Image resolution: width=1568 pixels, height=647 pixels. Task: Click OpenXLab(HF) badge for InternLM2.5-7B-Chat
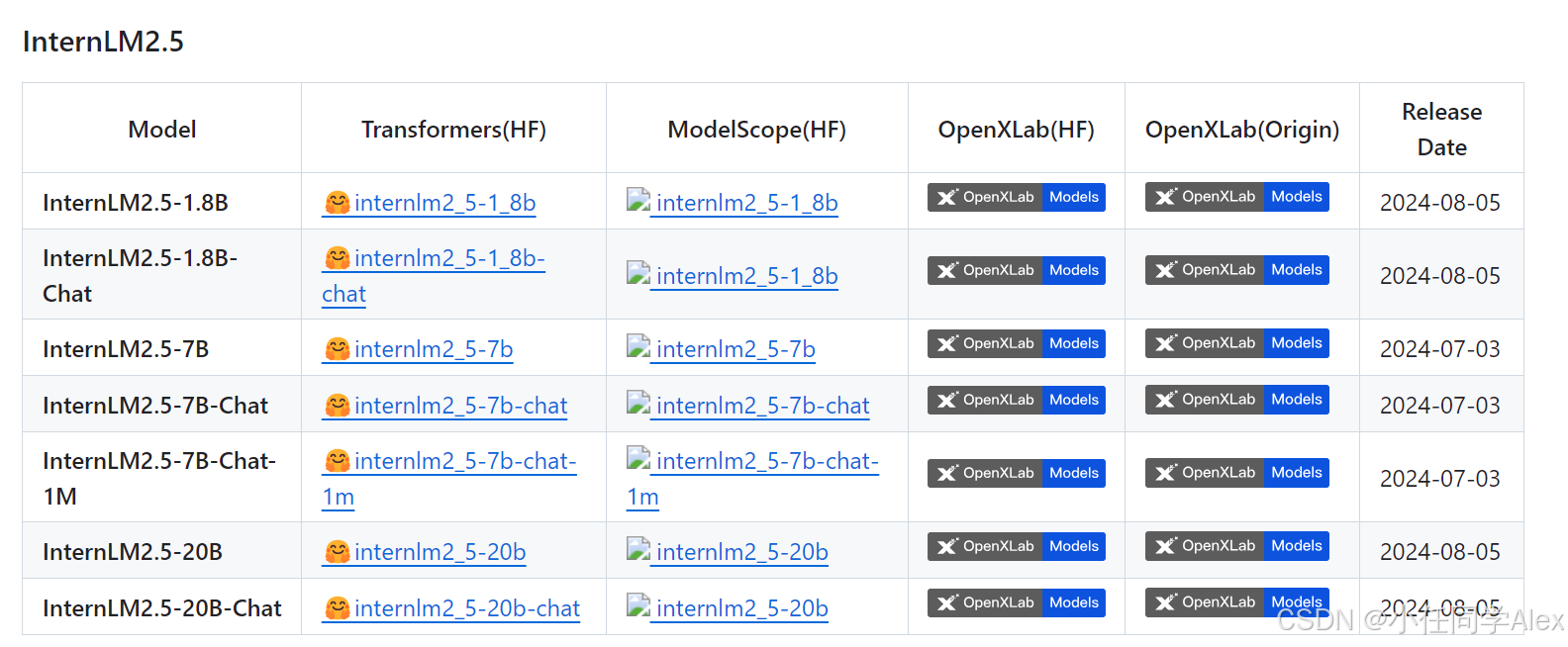(x=1017, y=401)
